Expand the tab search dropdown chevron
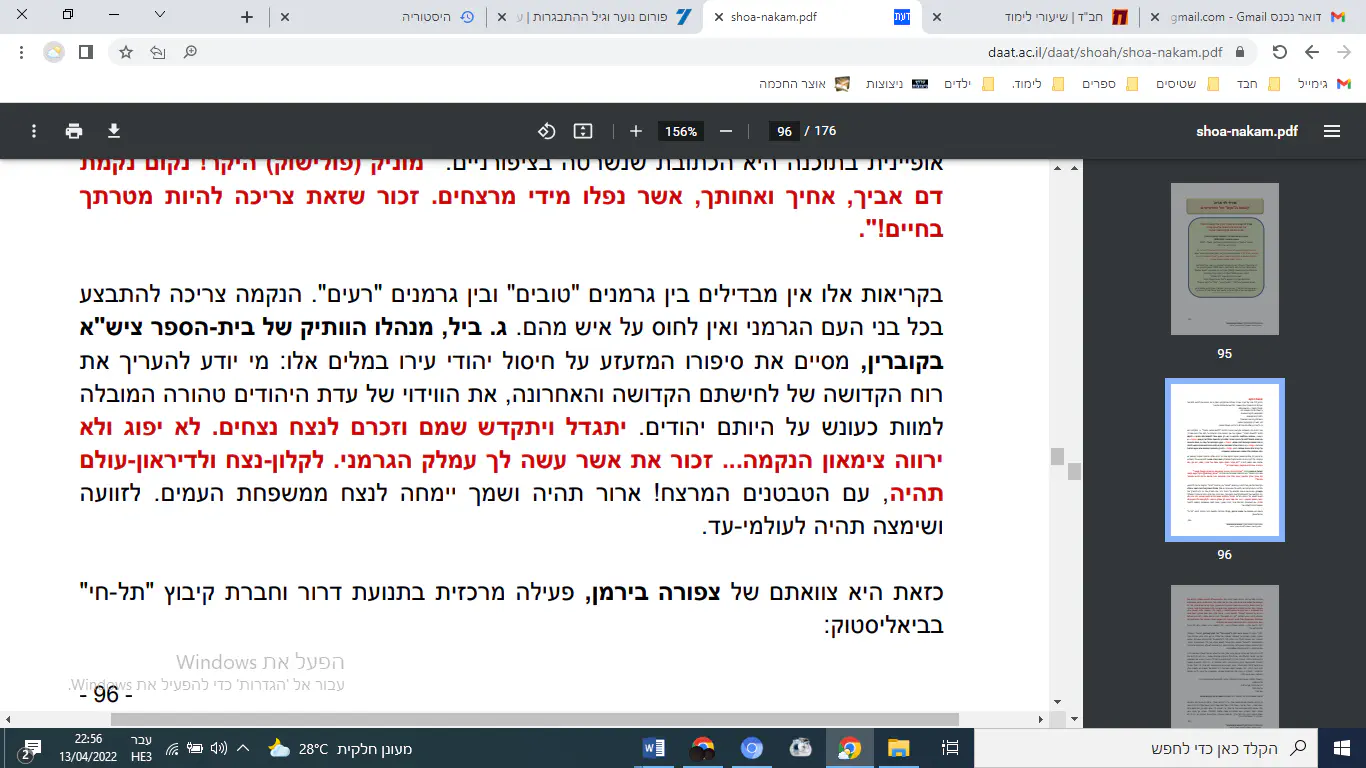The width and height of the screenshot is (1366, 768). pyautogui.click(x=160, y=16)
